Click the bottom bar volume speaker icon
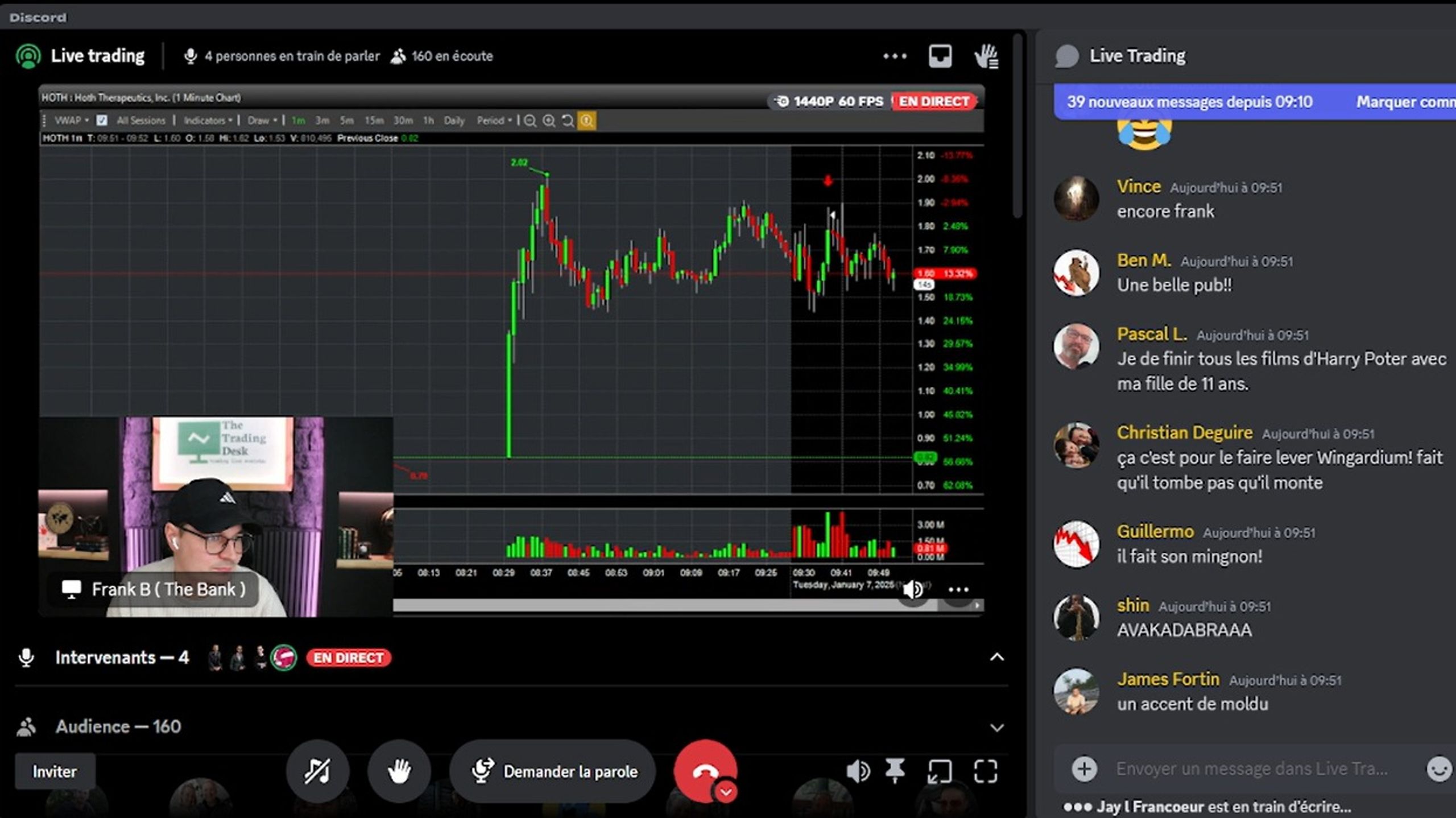 [858, 771]
